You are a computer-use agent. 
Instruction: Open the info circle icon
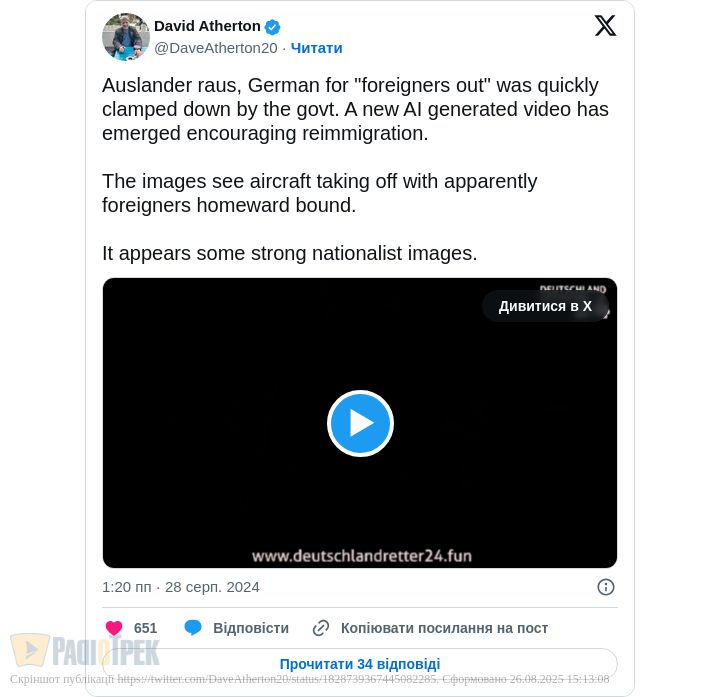606,587
